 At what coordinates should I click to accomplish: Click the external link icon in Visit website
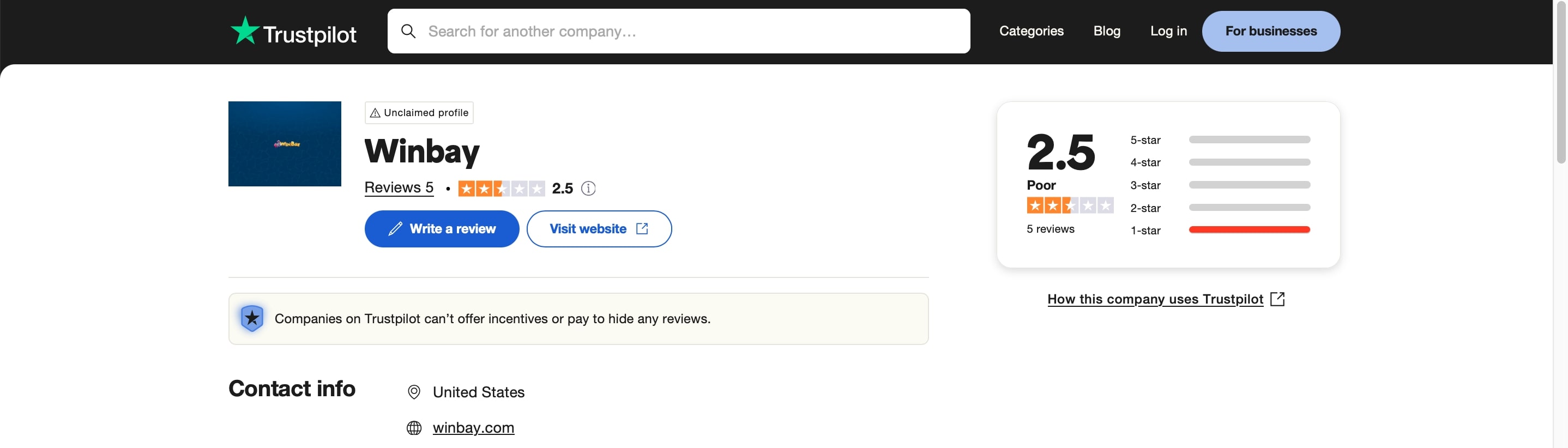coord(642,228)
